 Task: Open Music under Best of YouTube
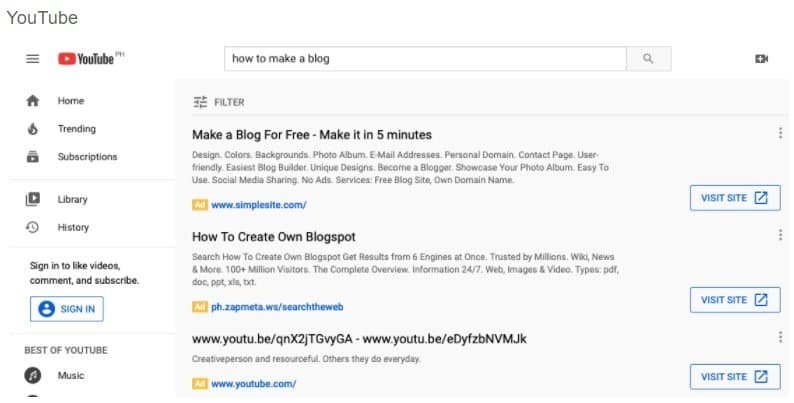tap(70, 376)
